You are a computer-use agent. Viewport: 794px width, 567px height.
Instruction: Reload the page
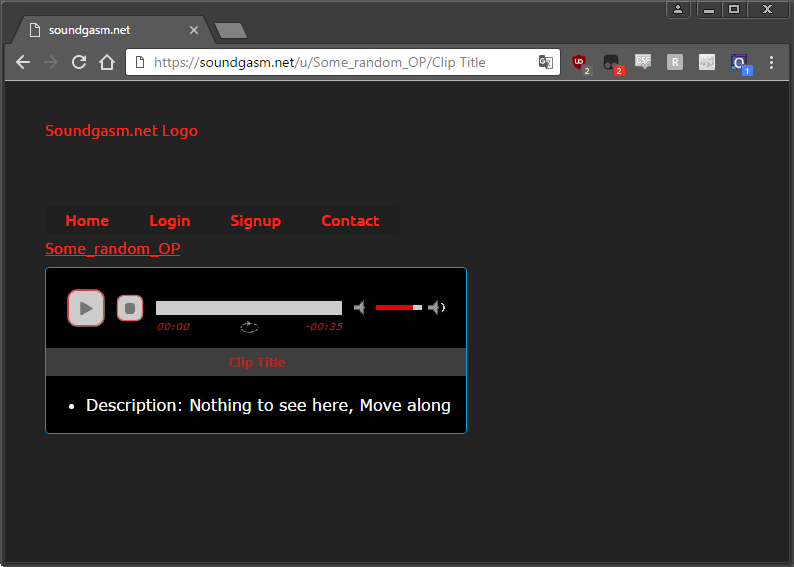pos(78,62)
